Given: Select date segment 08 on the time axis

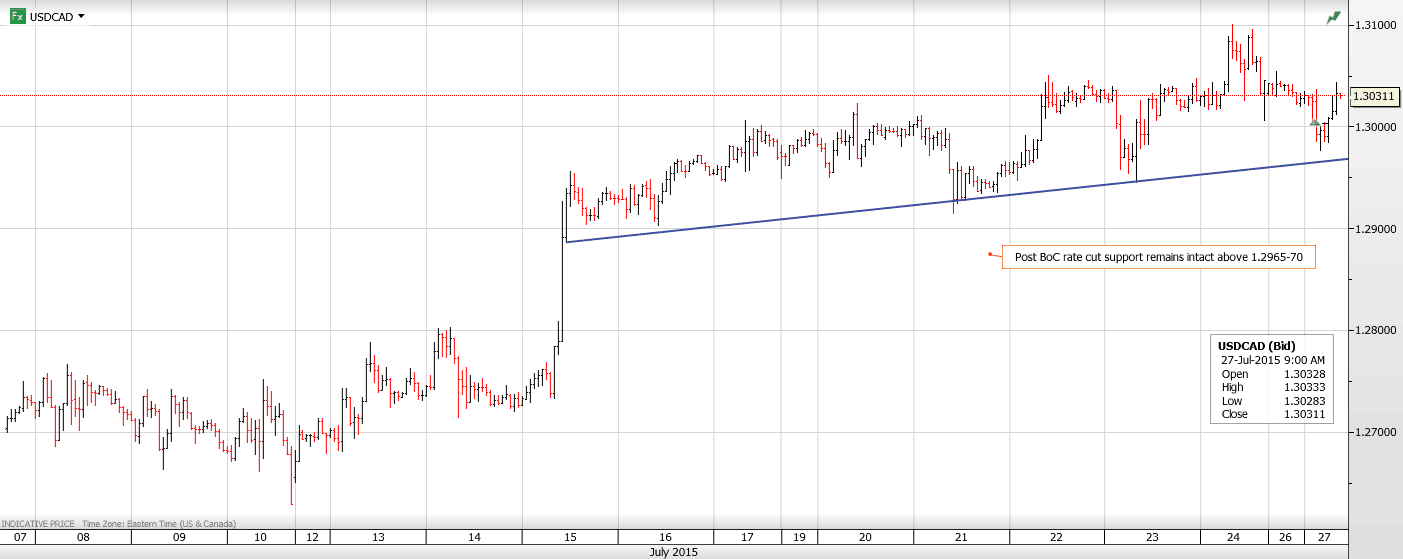Looking at the screenshot, I should pyautogui.click(x=83, y=537).
